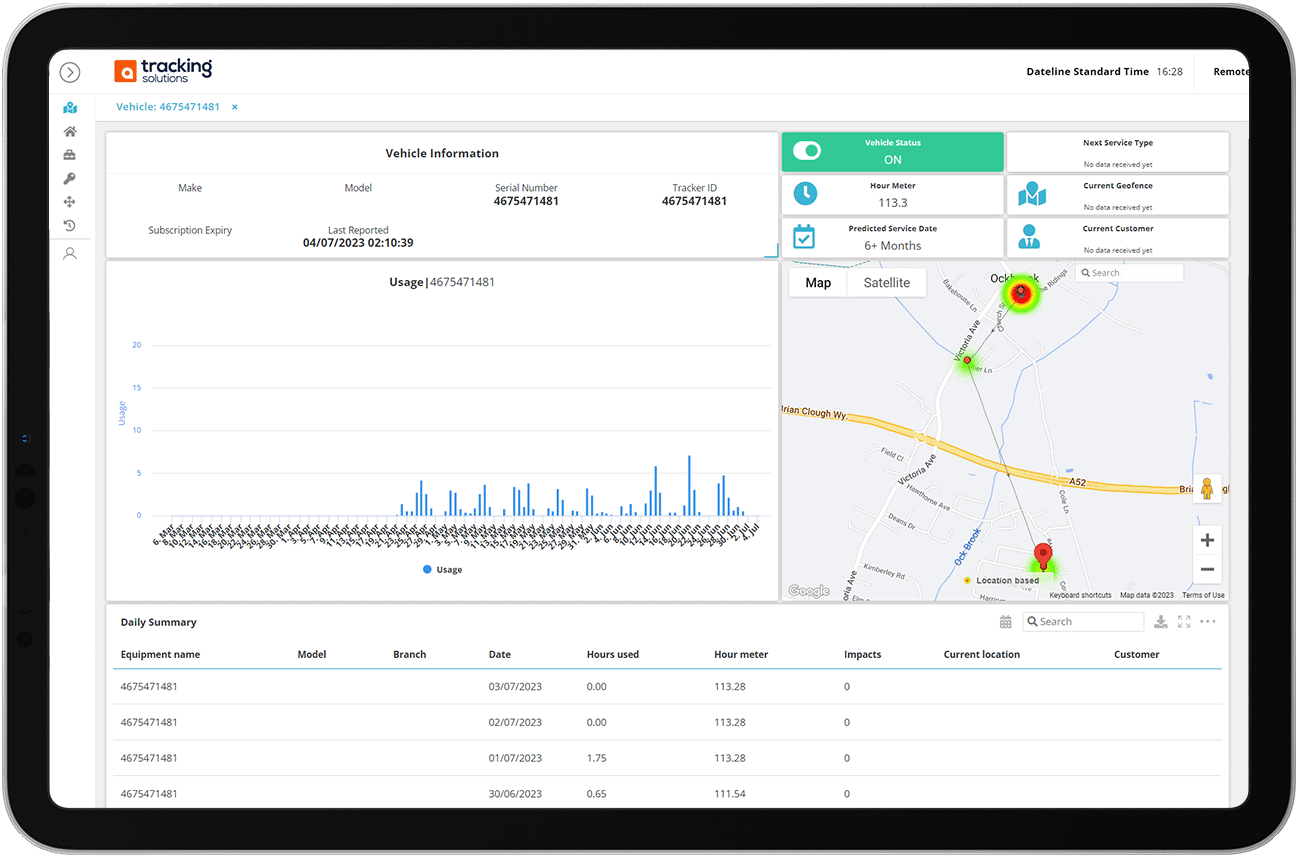The height and width of the screenshot is (857, 1300).
Task: Zoom in on the map
Action: 1207,541
